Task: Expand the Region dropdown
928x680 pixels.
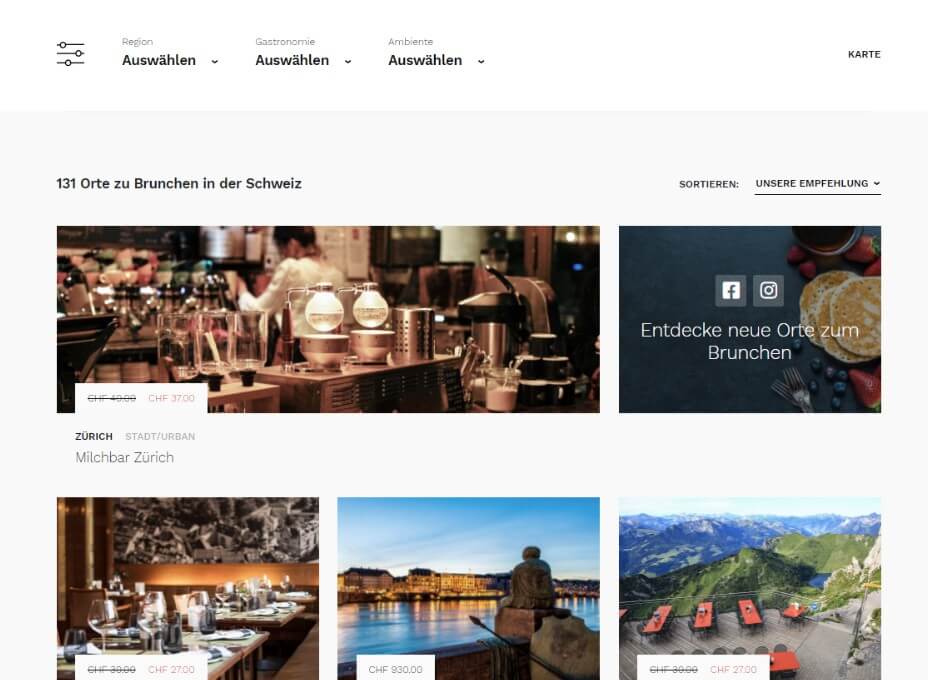Action: point(170,52)
